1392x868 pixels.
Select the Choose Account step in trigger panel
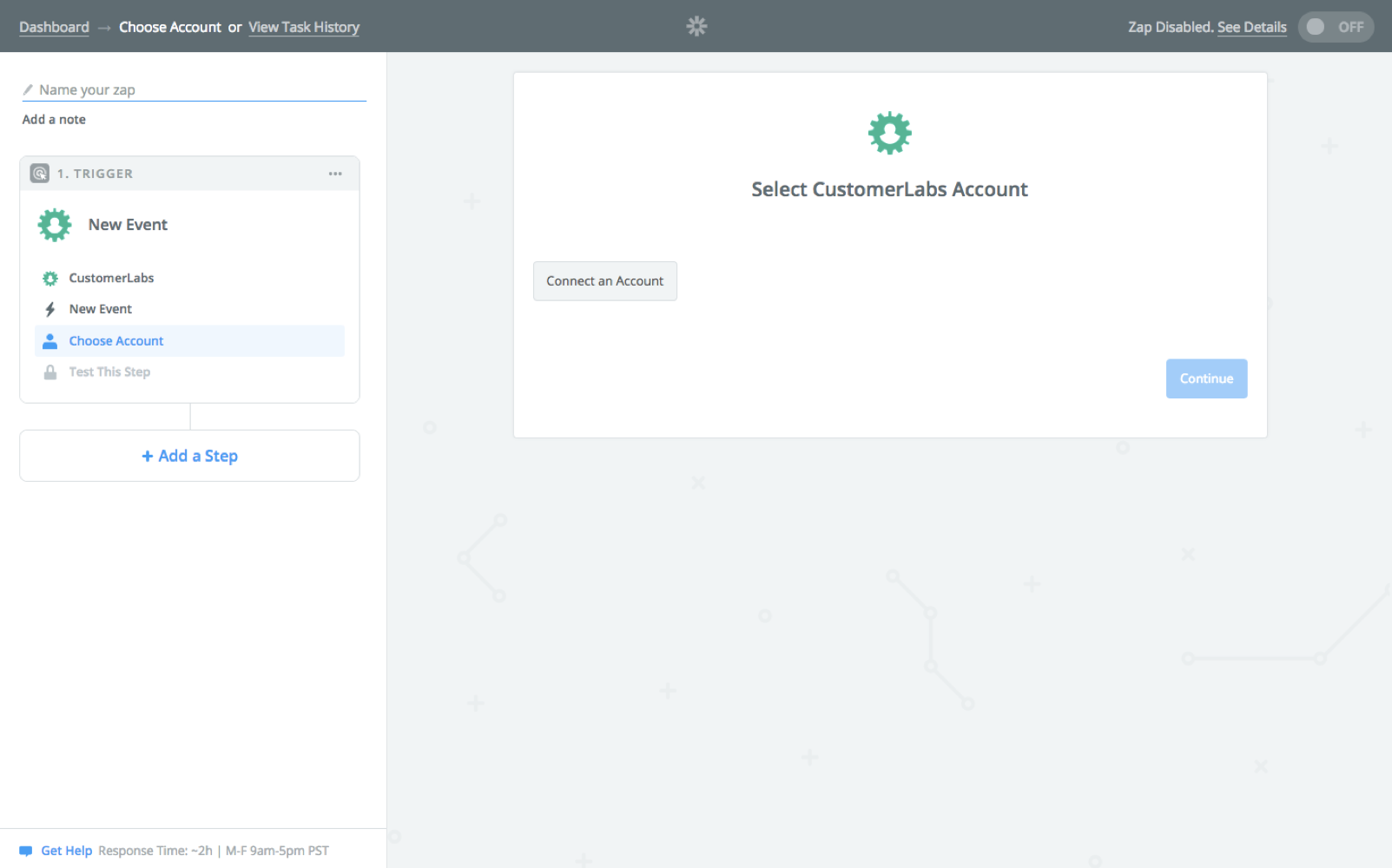[x=116, y=340]
